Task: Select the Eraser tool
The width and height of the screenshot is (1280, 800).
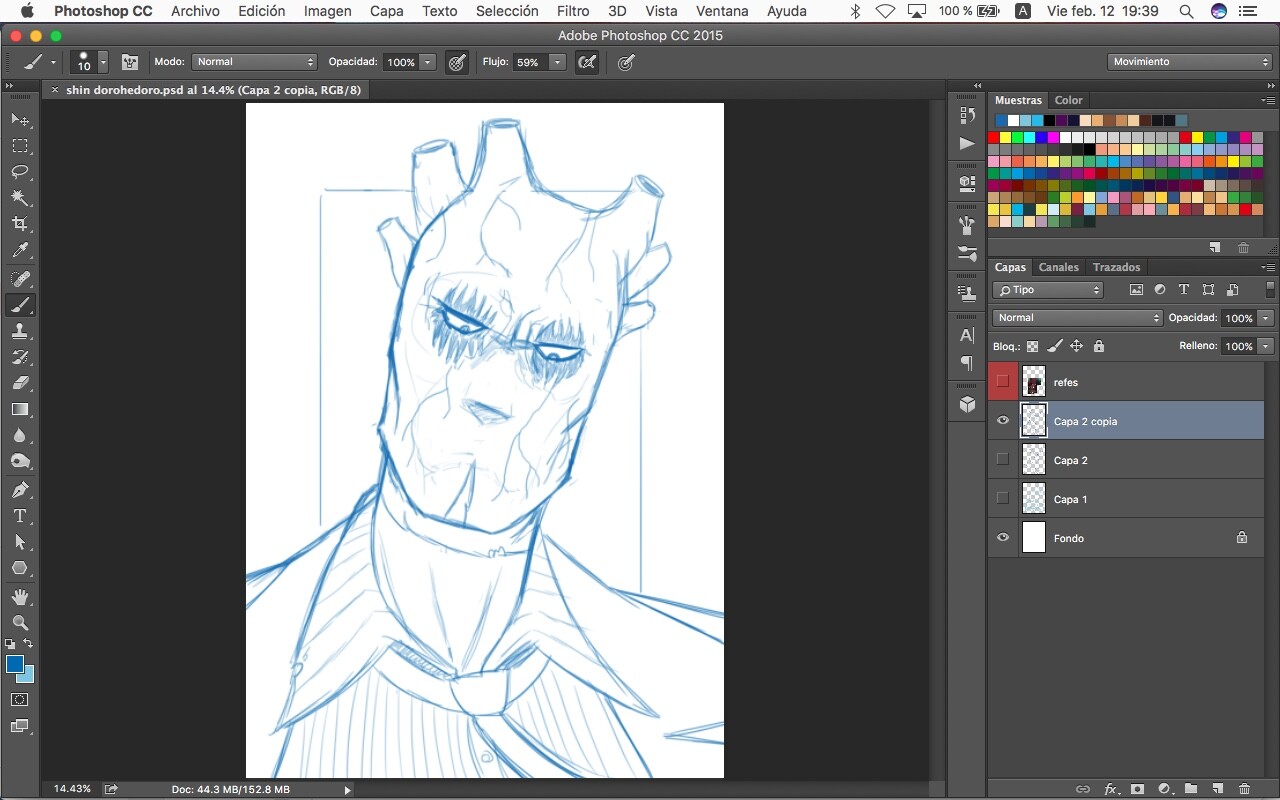Action: point(20,383)
